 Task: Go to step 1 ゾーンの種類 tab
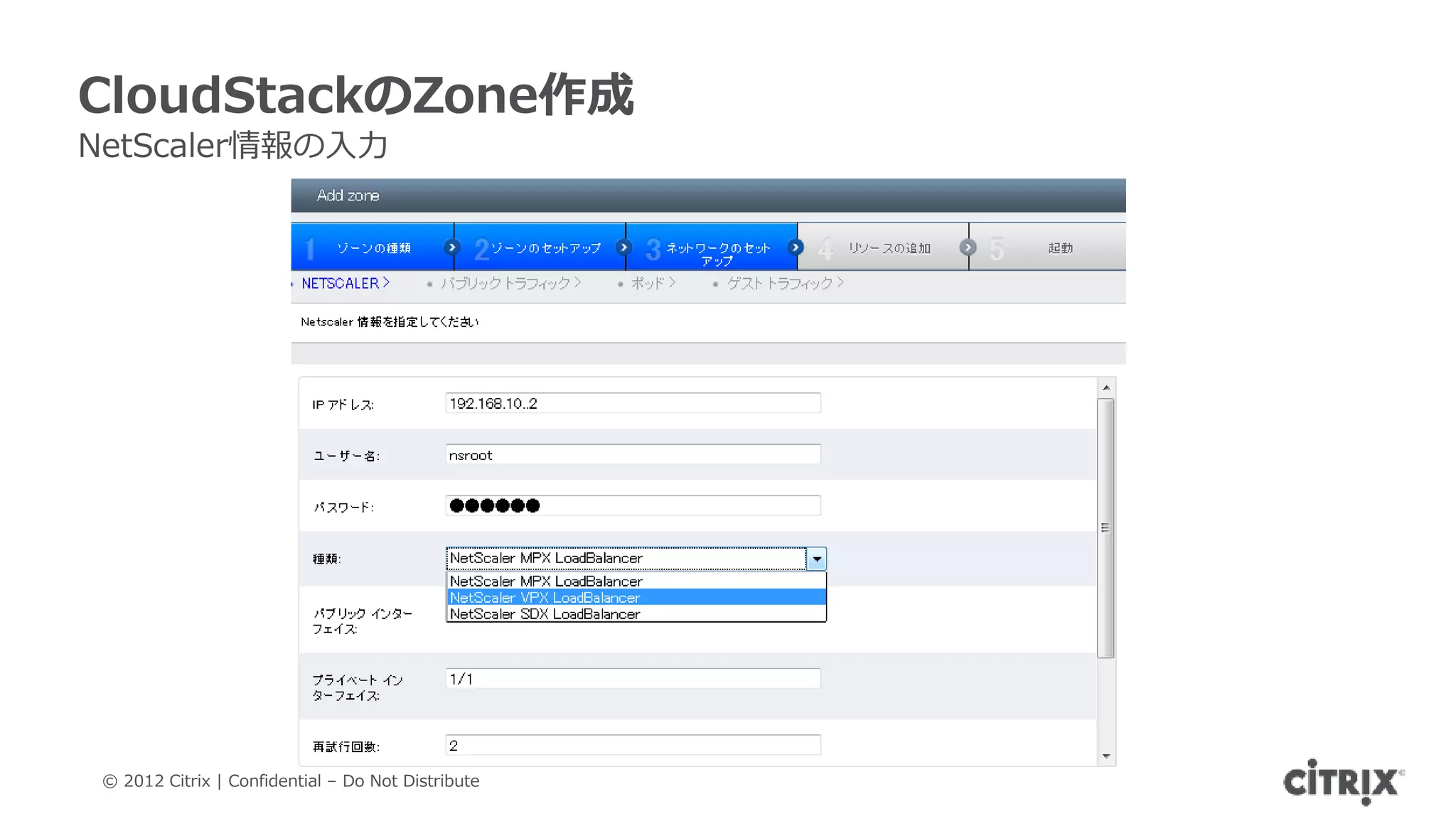coord(373,247)
